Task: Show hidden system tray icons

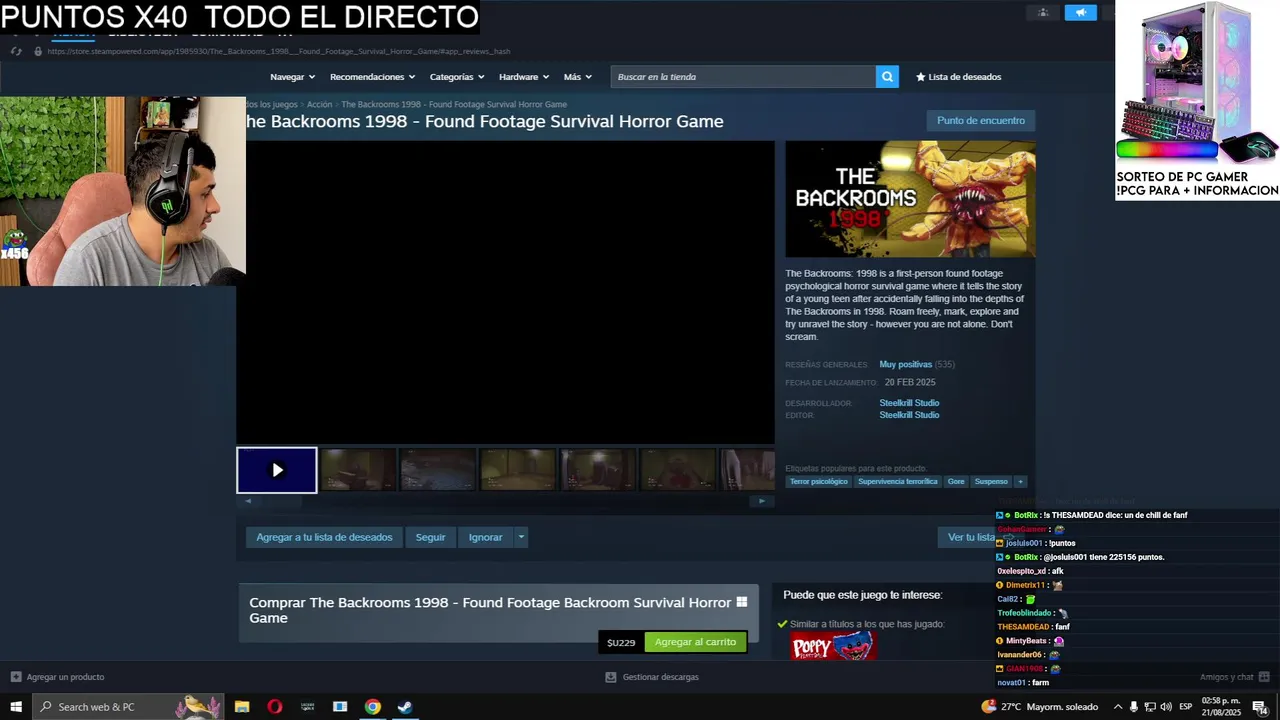Action: (1118, 707)
